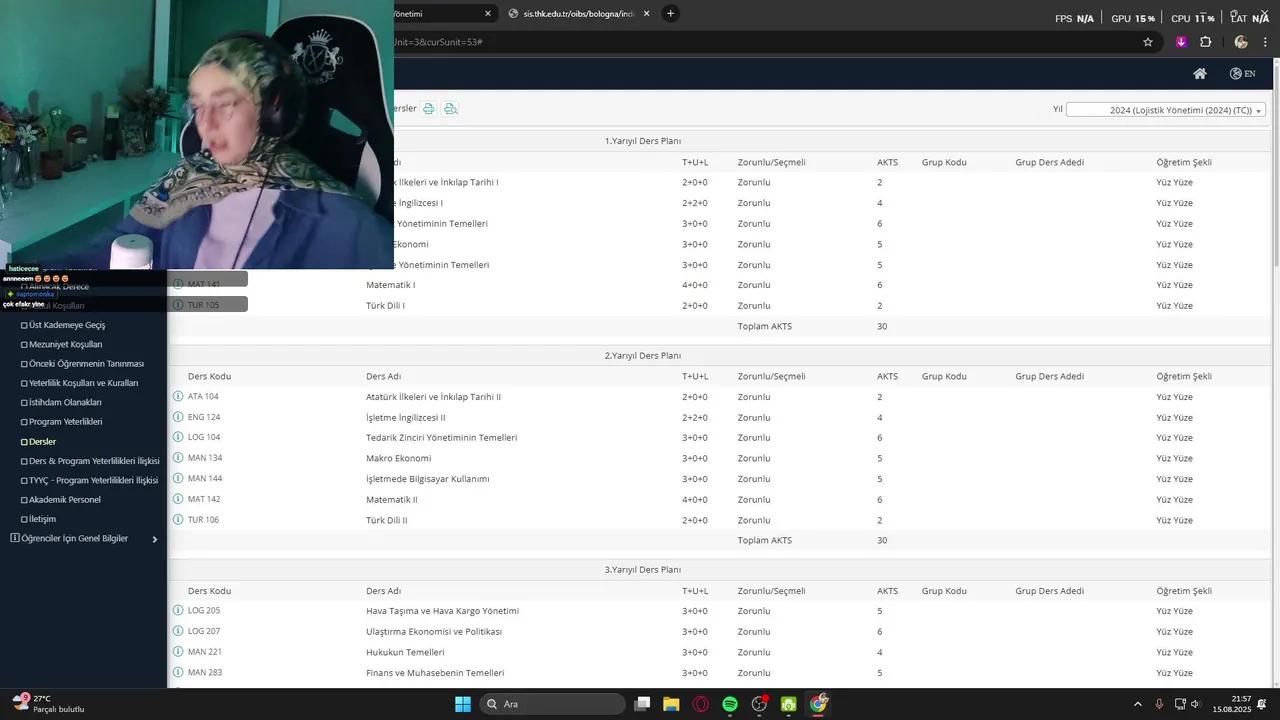Click the taskbar search box Ara

click(552, 704)
